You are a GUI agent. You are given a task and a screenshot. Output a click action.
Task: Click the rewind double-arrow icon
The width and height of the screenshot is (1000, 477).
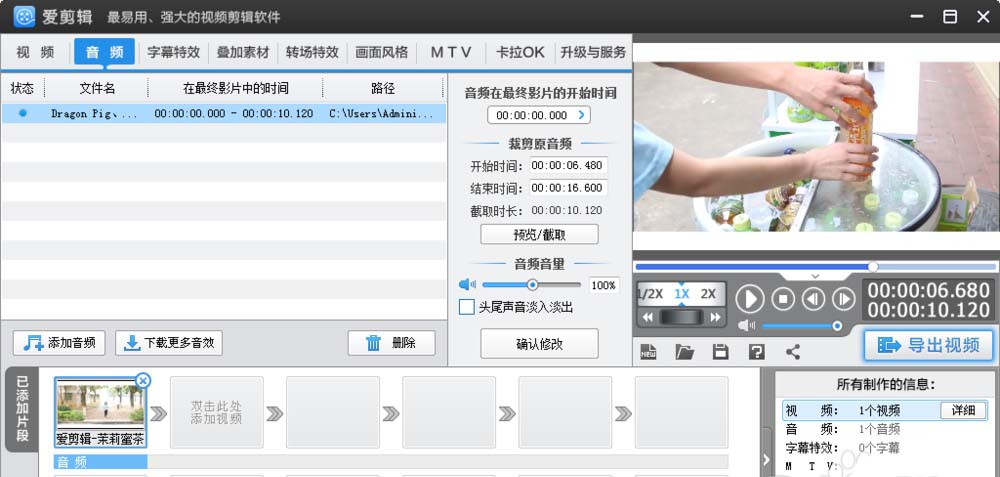coord(648,317)
